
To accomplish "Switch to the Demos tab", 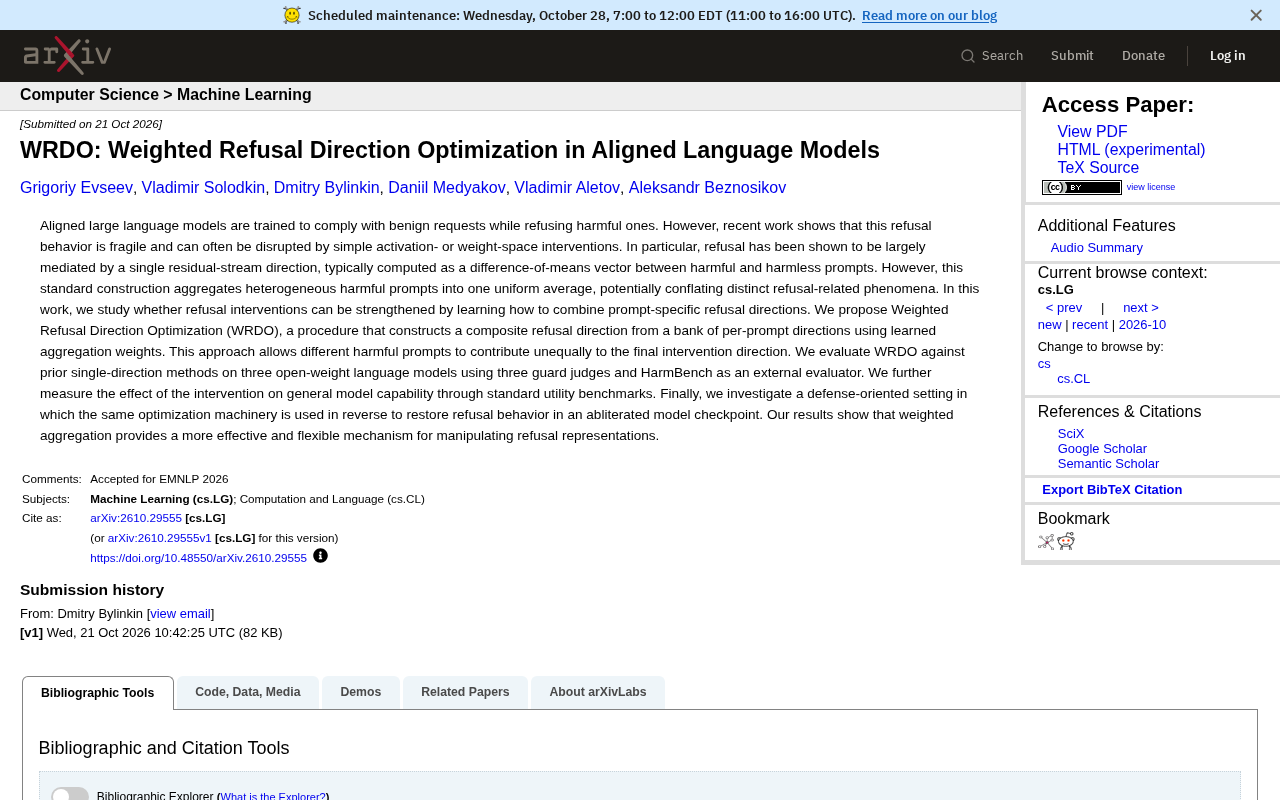I will [361, 692].
